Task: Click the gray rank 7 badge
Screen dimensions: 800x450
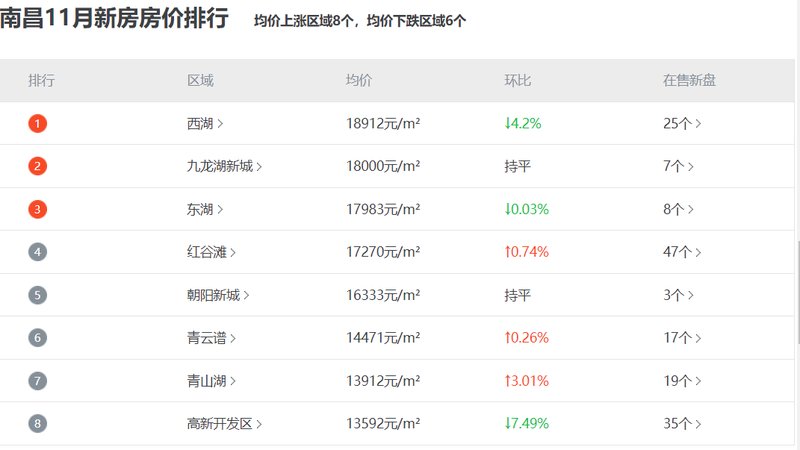Action: (x=37, y=381)
